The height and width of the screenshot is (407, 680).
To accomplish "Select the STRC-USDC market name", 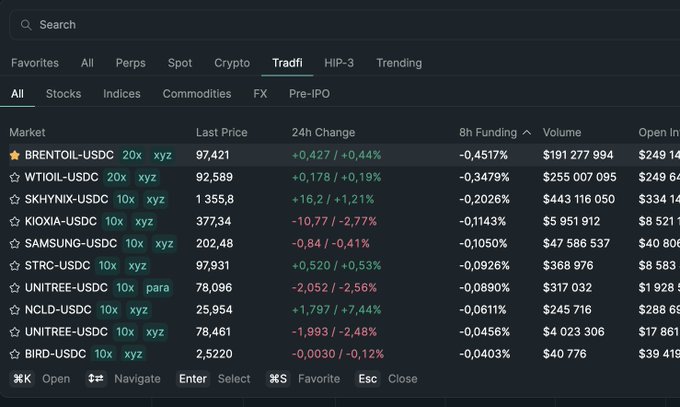I will coord(57,266).
